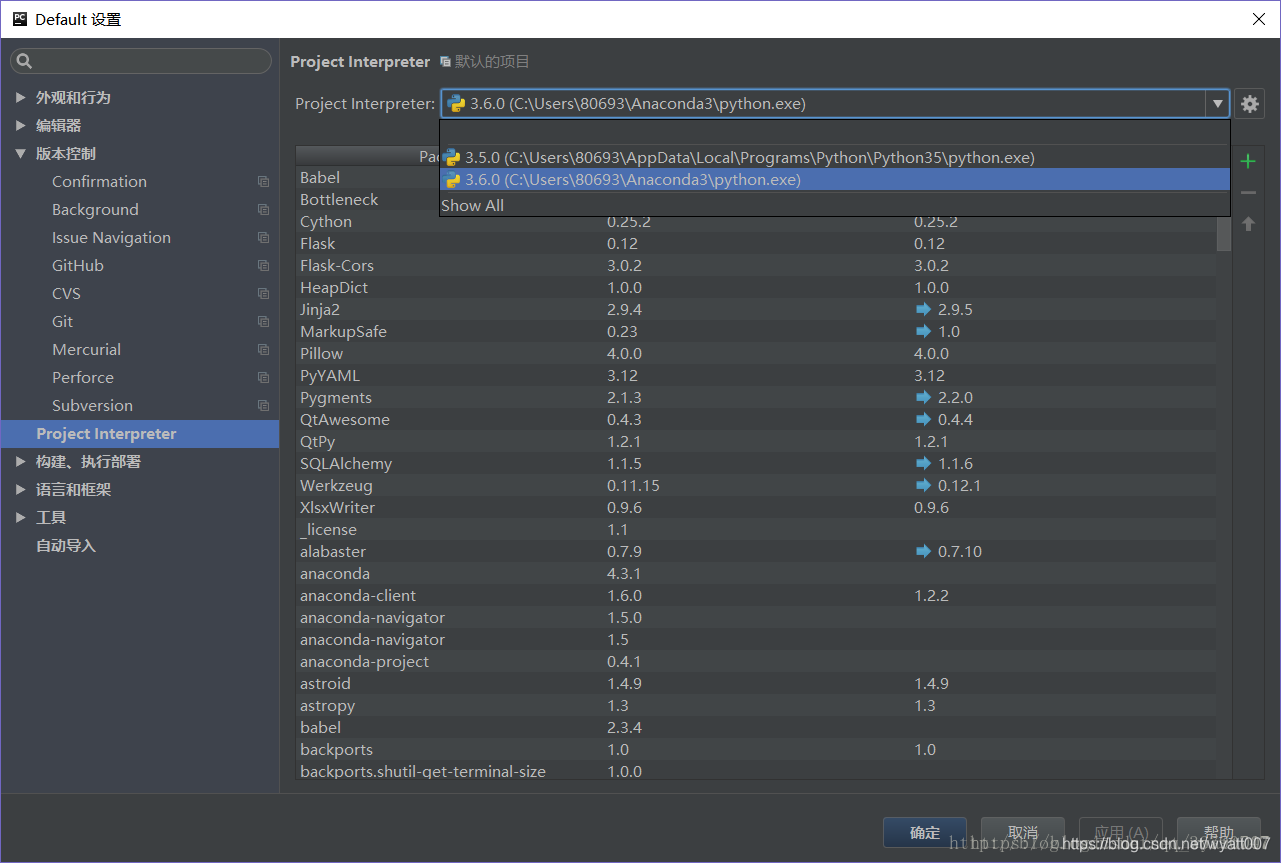The width and height of the screenshot is (1281, 863).
Task: Select the PyYAML package row
Action: pos(756,376)
